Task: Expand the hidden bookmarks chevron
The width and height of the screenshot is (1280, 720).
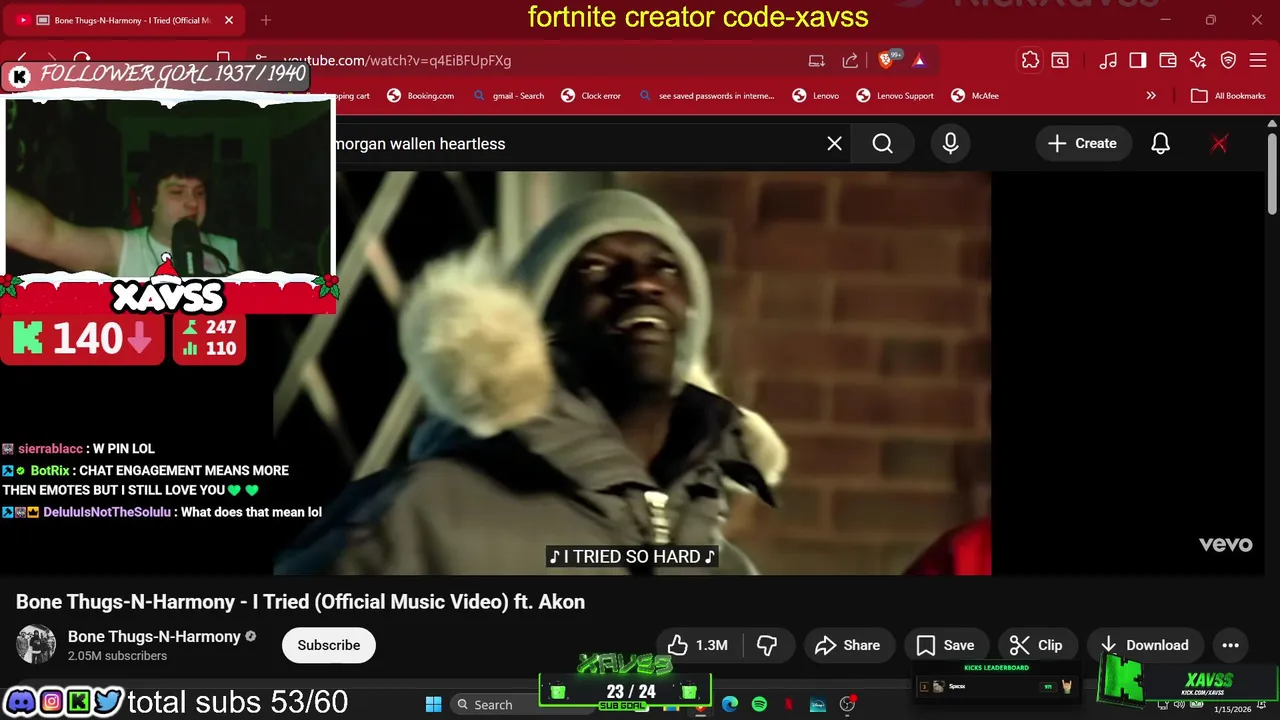Action: tap(1151, 96)
